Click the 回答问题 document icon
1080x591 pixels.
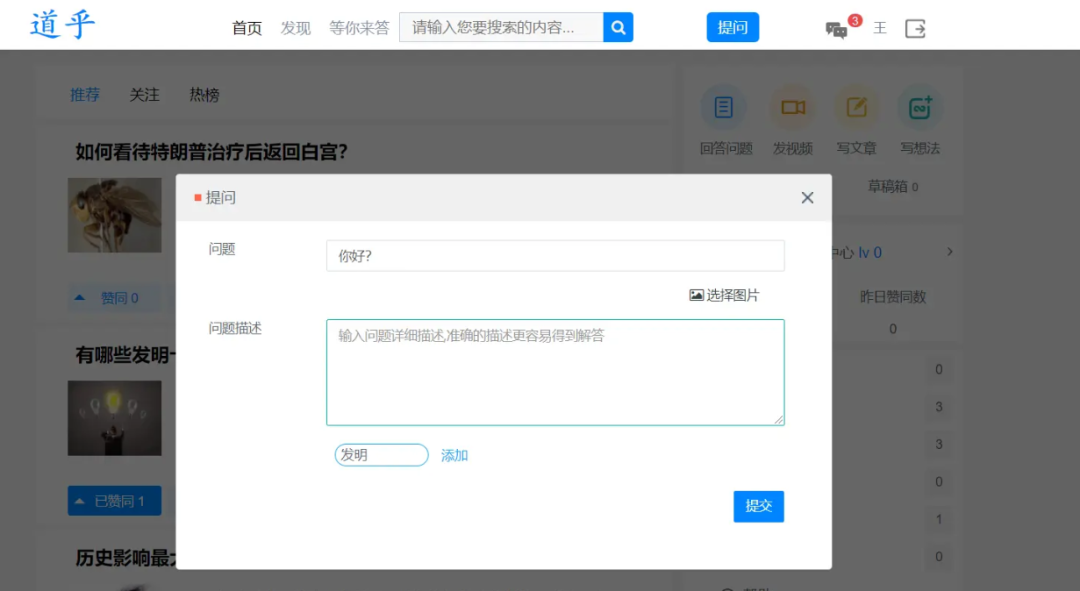pos(723,108)
